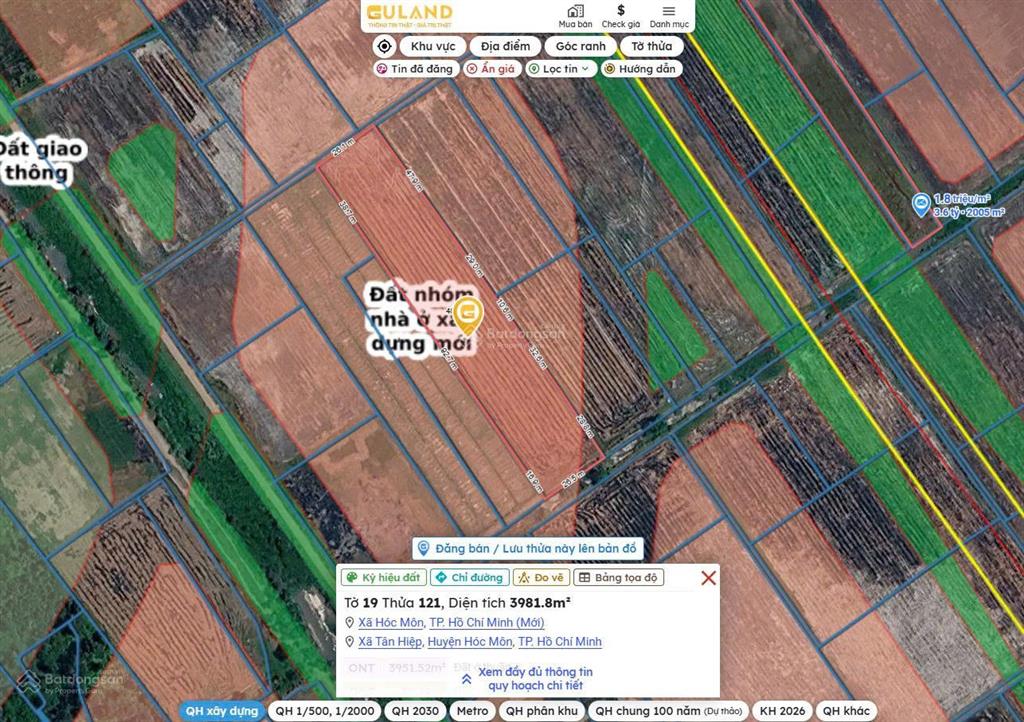The width and height of the screenshot is (1024, 722).
Task: Click Đăng bán / Lưu thửa này lên bản đồ
Action: pyautogui.click(x=528, y=548)
